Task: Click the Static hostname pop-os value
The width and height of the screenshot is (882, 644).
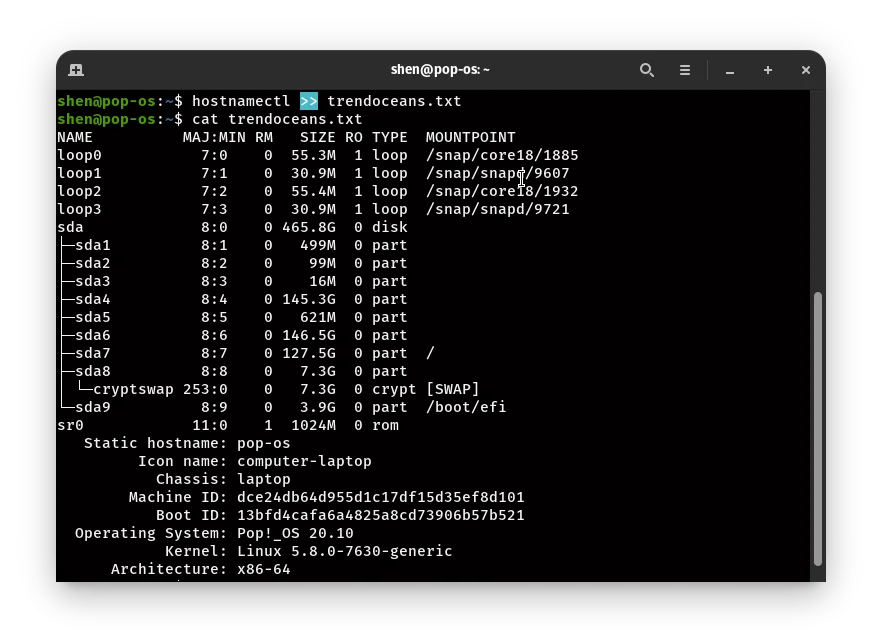Action: pos(263,443)
